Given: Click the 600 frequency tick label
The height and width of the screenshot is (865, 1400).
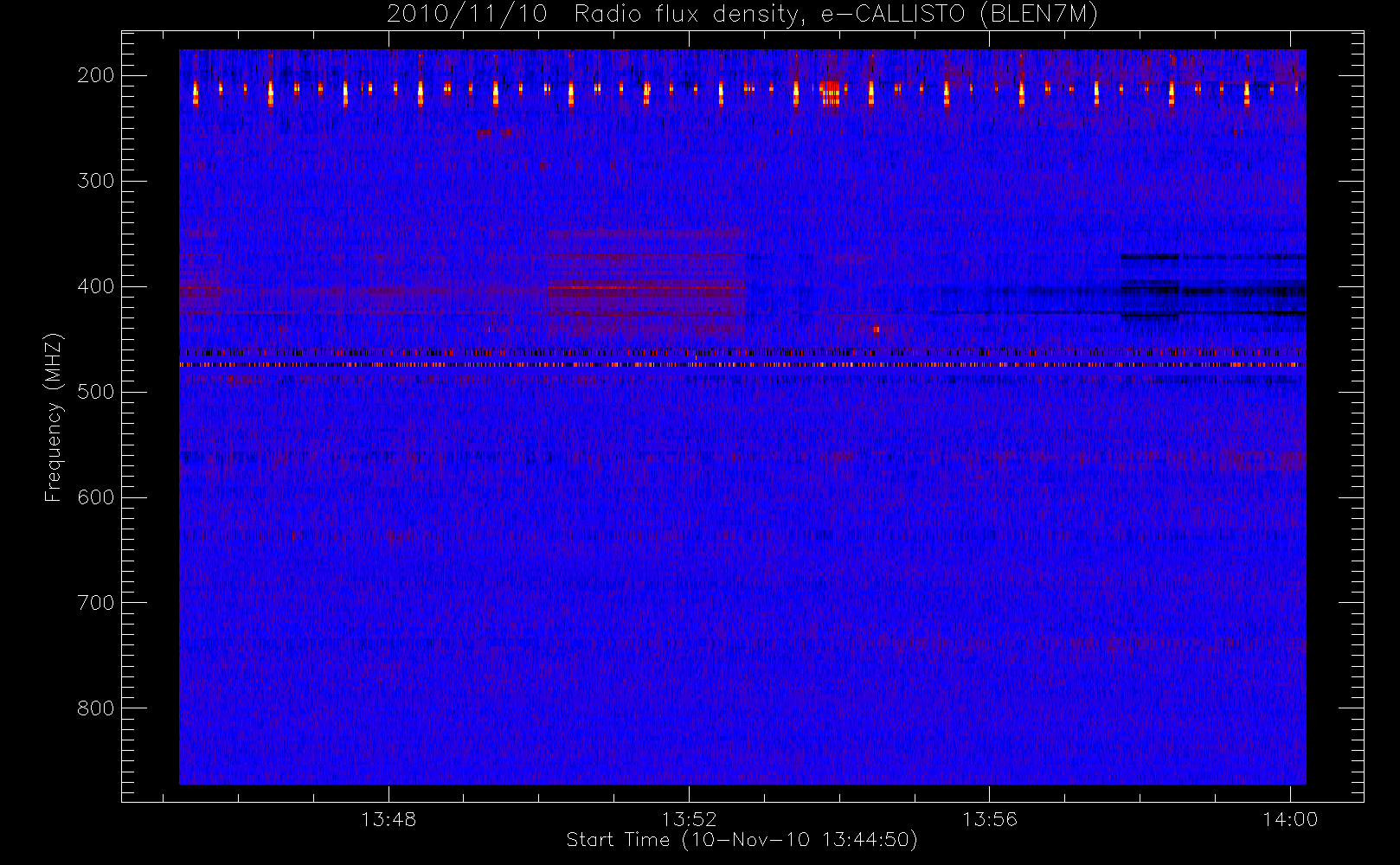Looking at the screenshot, I should point(96,497).
